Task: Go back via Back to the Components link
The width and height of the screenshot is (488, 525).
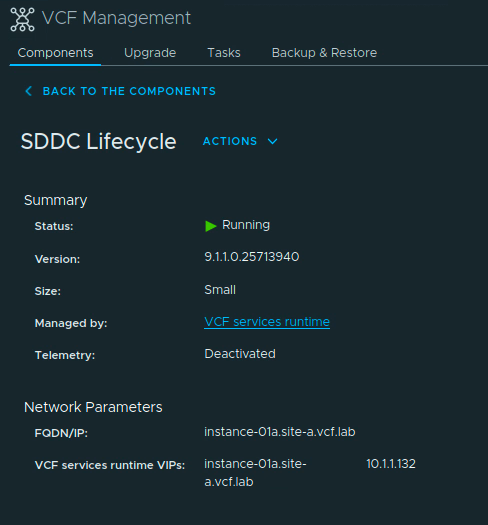Action: [x=129, y=91]
